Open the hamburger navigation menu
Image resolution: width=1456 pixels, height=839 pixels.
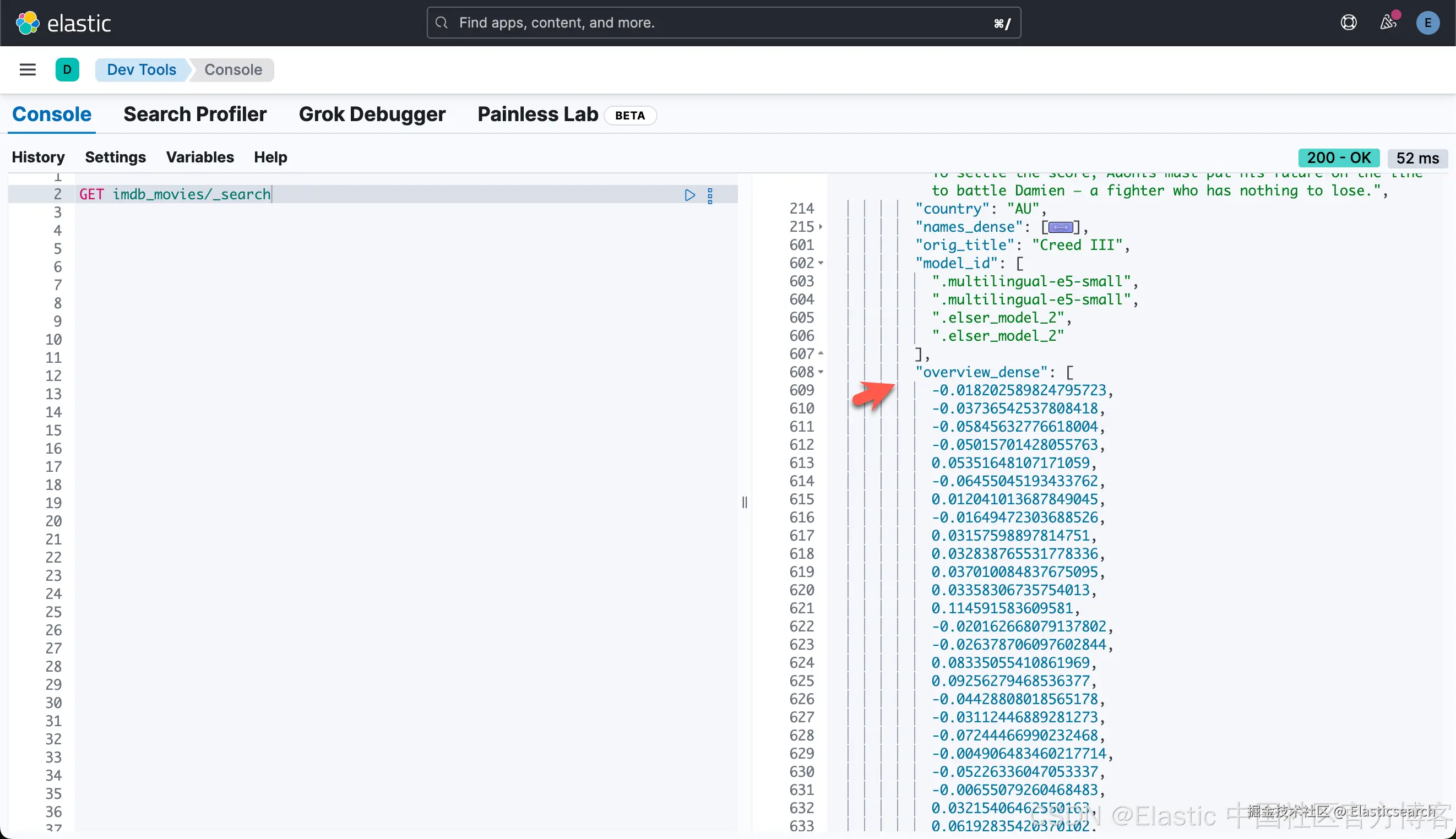28,70
